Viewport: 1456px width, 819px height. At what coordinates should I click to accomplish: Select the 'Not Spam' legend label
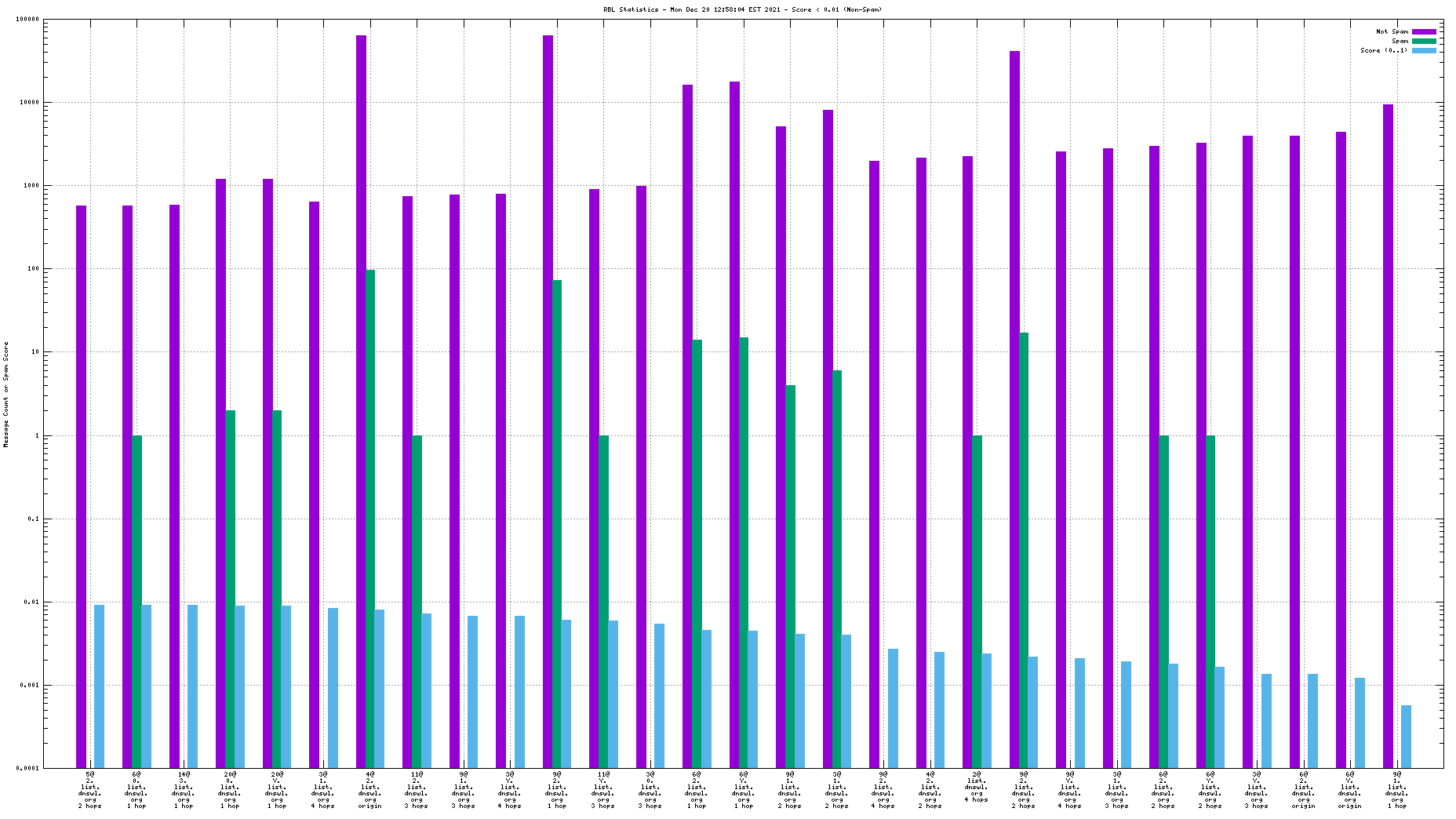pyautogui.click(x=1392, y=31)
